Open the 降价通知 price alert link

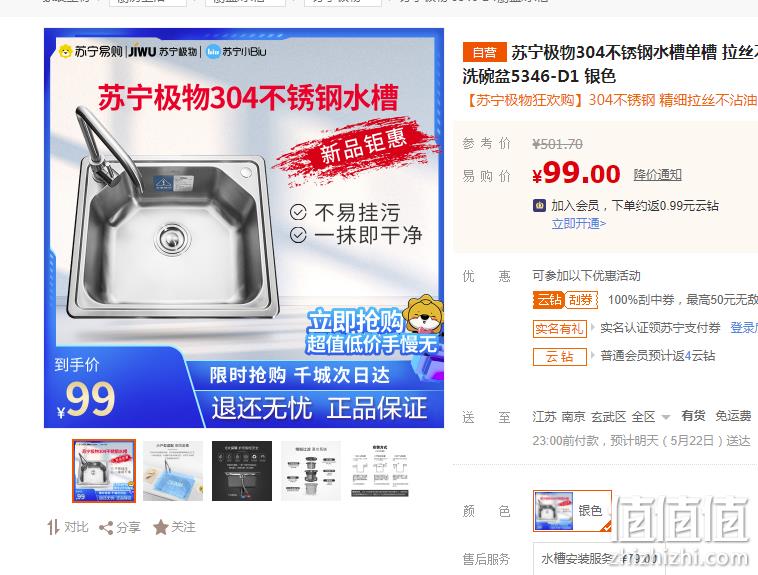[657, 175]
